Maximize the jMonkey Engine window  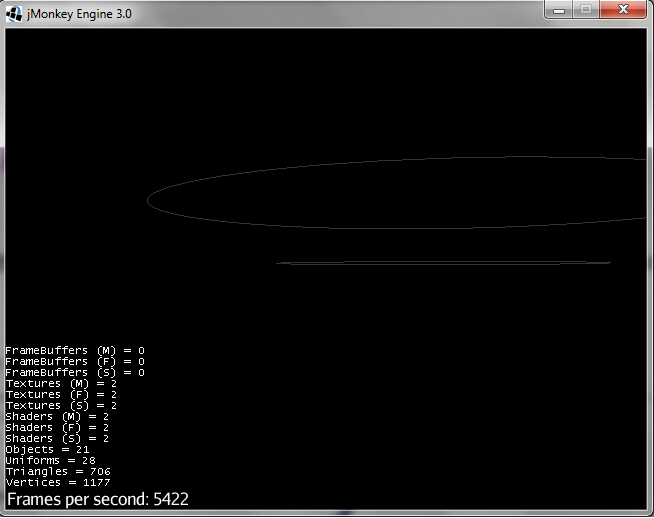click(x=585, y=10)
